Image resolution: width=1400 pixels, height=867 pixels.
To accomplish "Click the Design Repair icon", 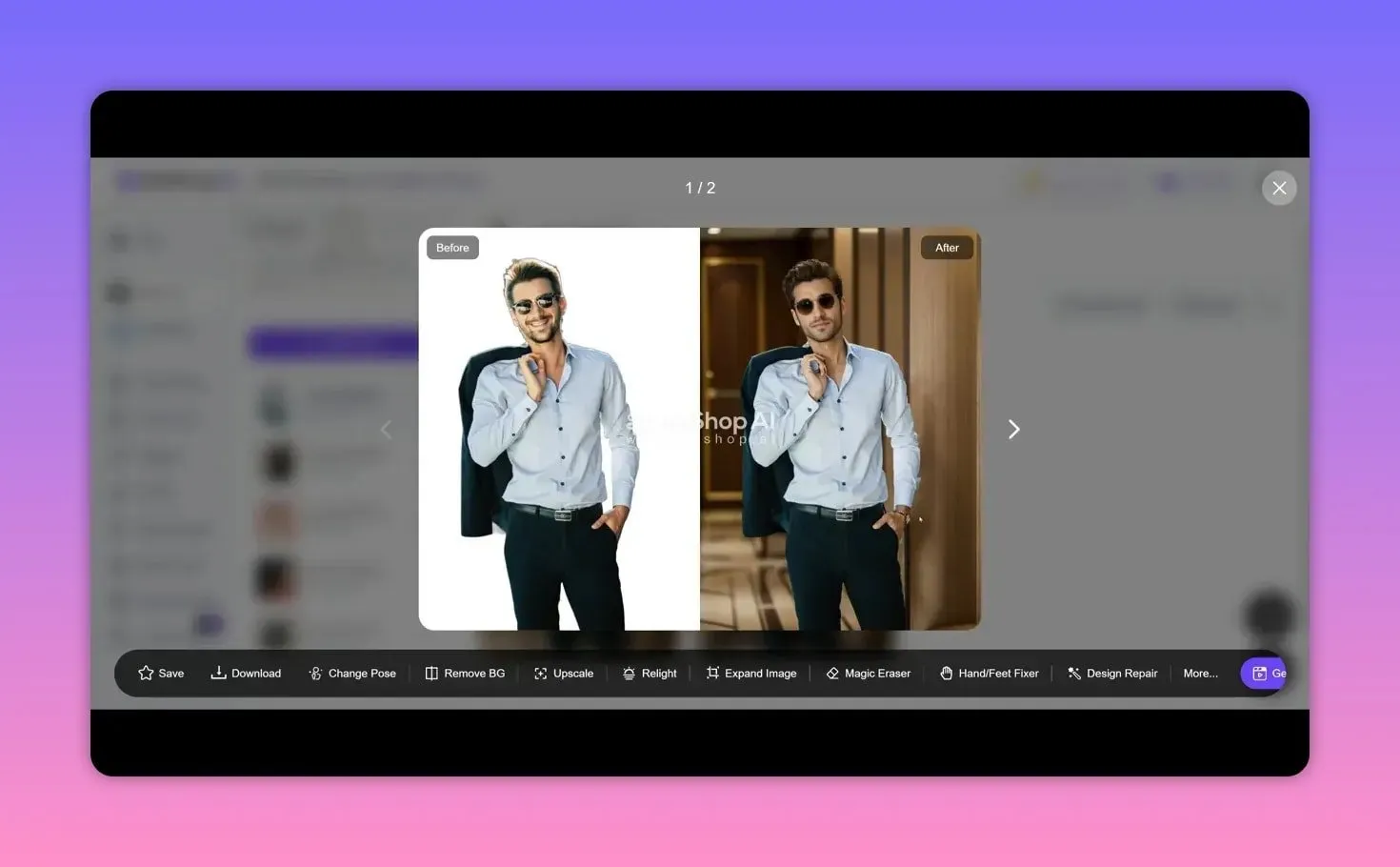I will click(x=1074, y=673).
